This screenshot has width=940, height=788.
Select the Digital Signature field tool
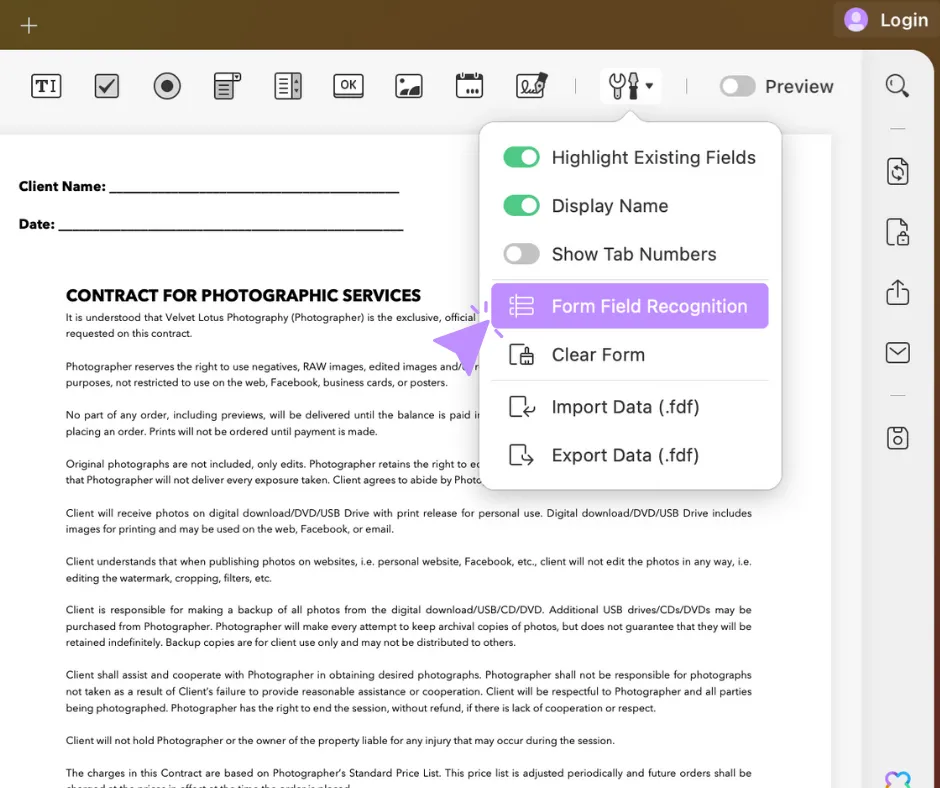coord(531,86)
